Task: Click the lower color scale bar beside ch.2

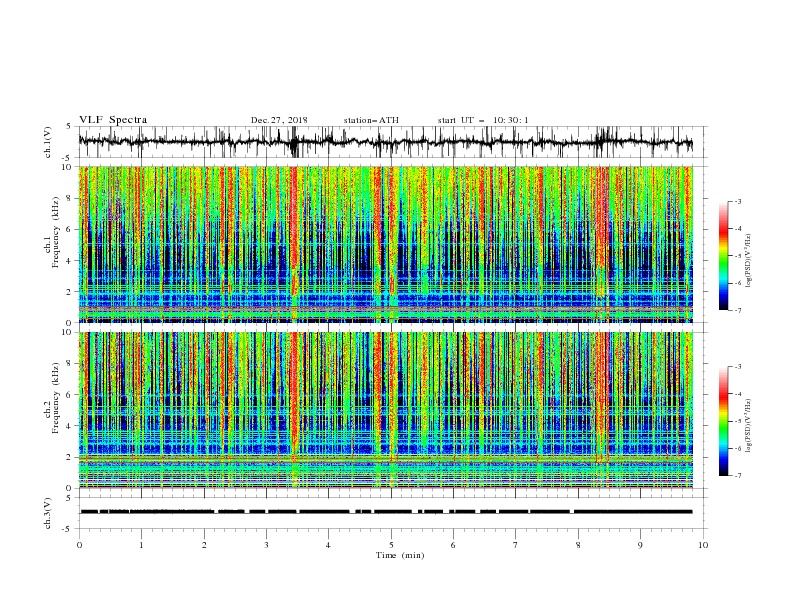Action: point(724,421)
